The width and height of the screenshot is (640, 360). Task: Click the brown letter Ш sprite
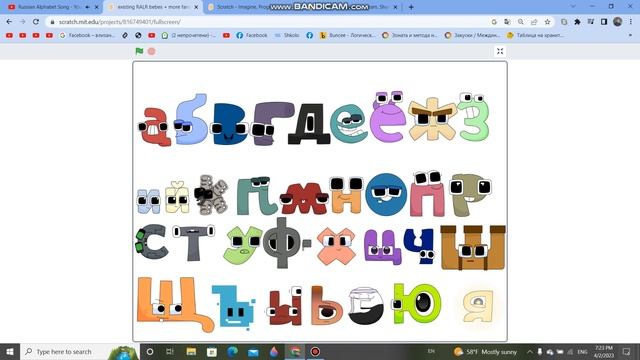(473, 248)
